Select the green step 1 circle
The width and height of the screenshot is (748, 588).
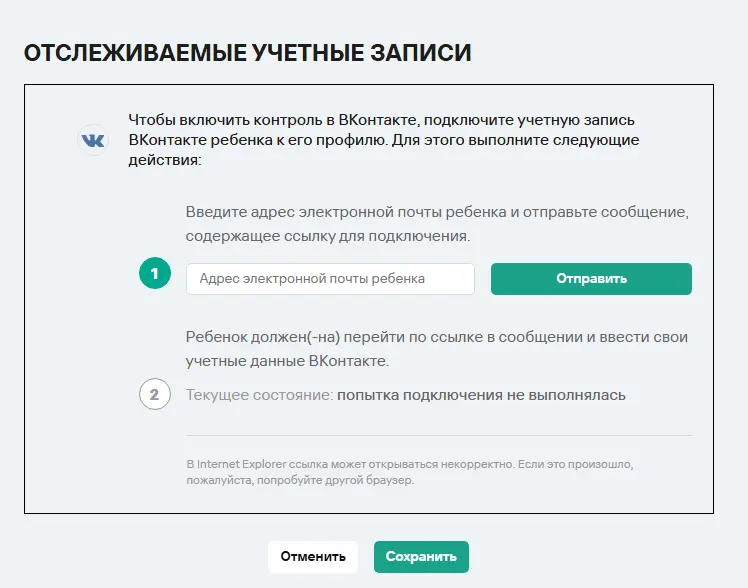(155, 273)
